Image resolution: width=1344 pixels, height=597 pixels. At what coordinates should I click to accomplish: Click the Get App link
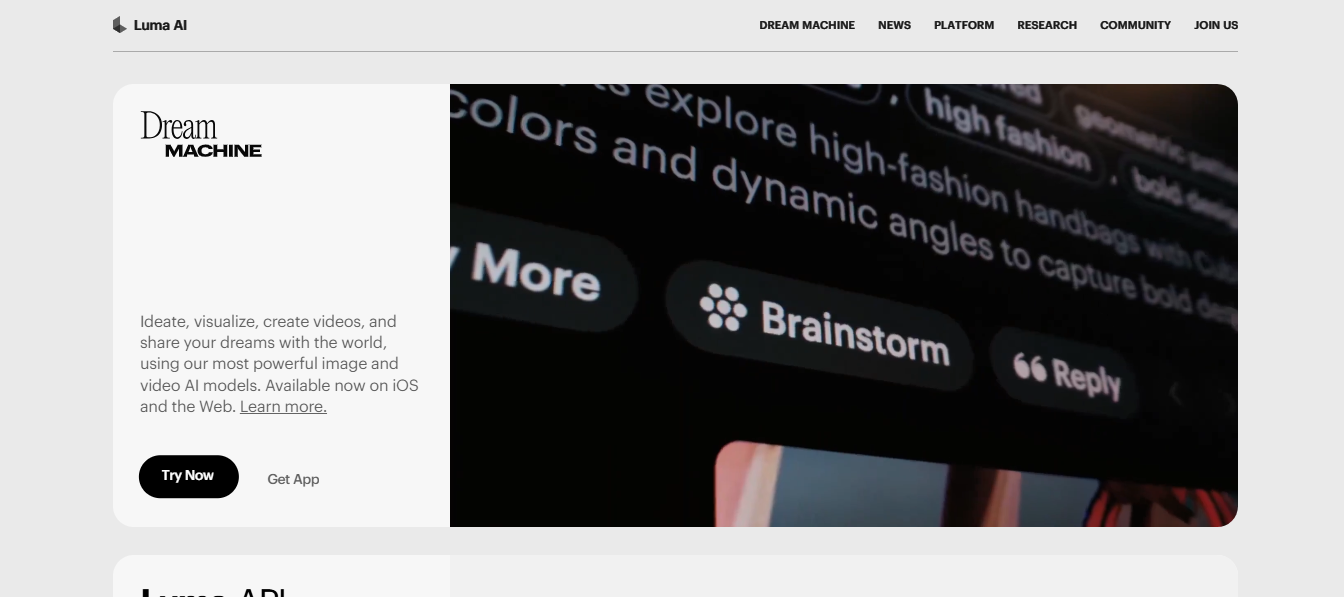click(x=293, y=479)
